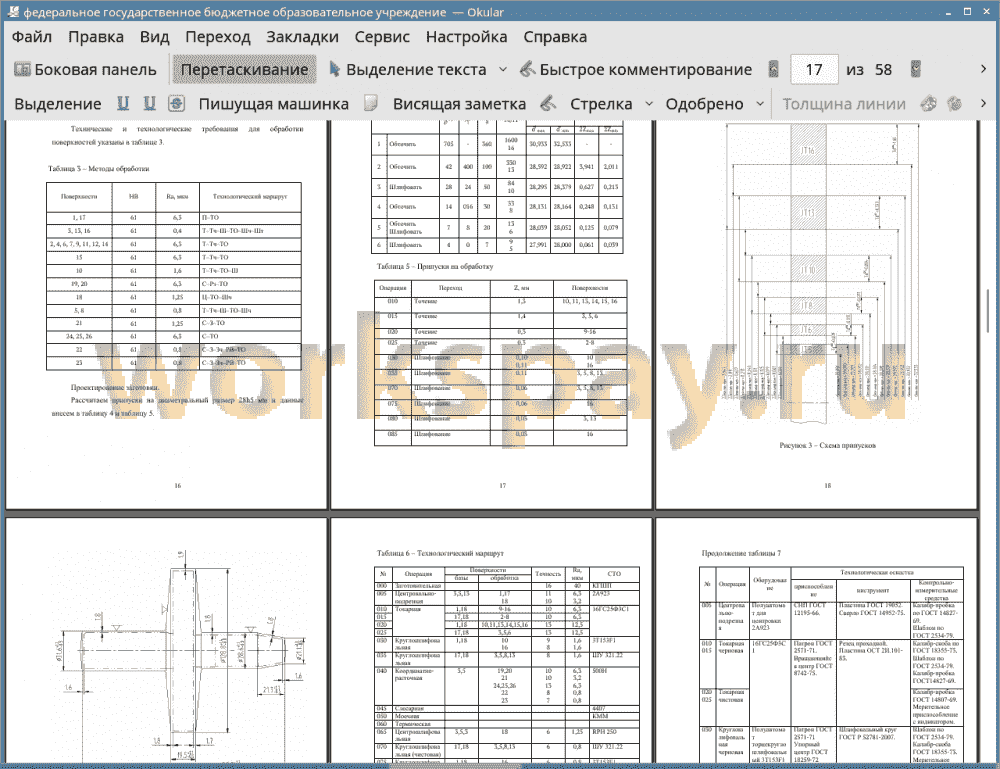1000x769 pixels.
Task: Click the caption Рисунок 3 – Схема припусков
Action: (827, 446)
